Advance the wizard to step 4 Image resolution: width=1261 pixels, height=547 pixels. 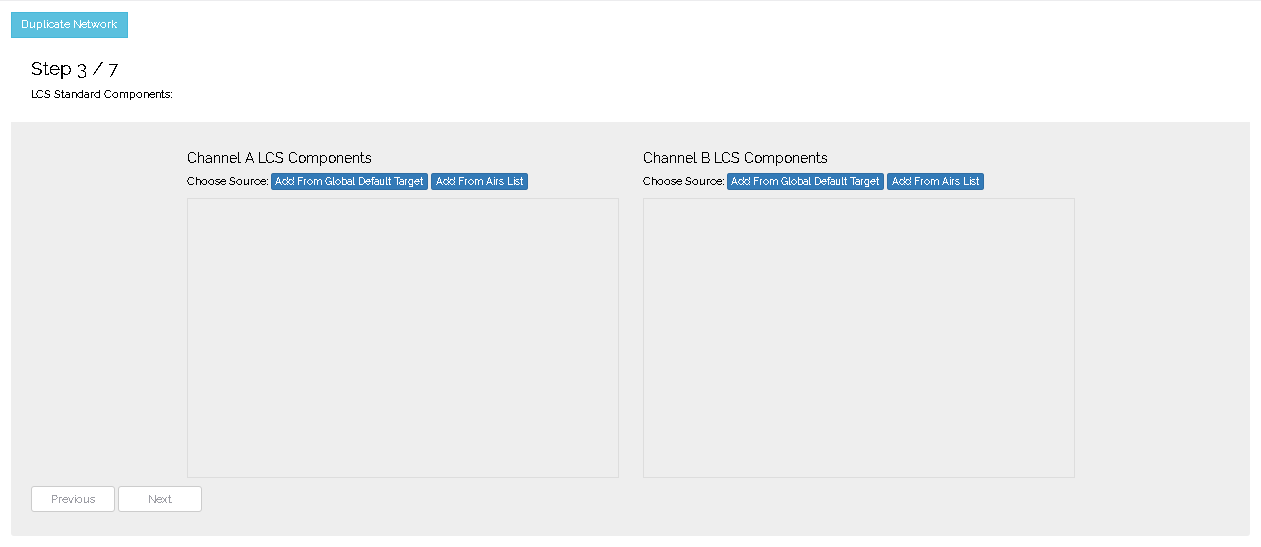160,499
